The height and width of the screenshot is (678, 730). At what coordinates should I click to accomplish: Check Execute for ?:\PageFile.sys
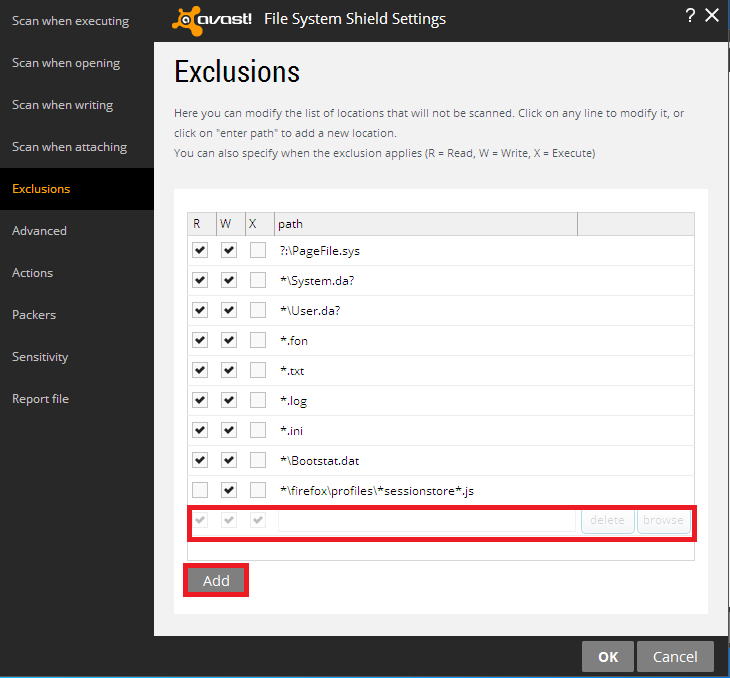[x=258, y=250]
